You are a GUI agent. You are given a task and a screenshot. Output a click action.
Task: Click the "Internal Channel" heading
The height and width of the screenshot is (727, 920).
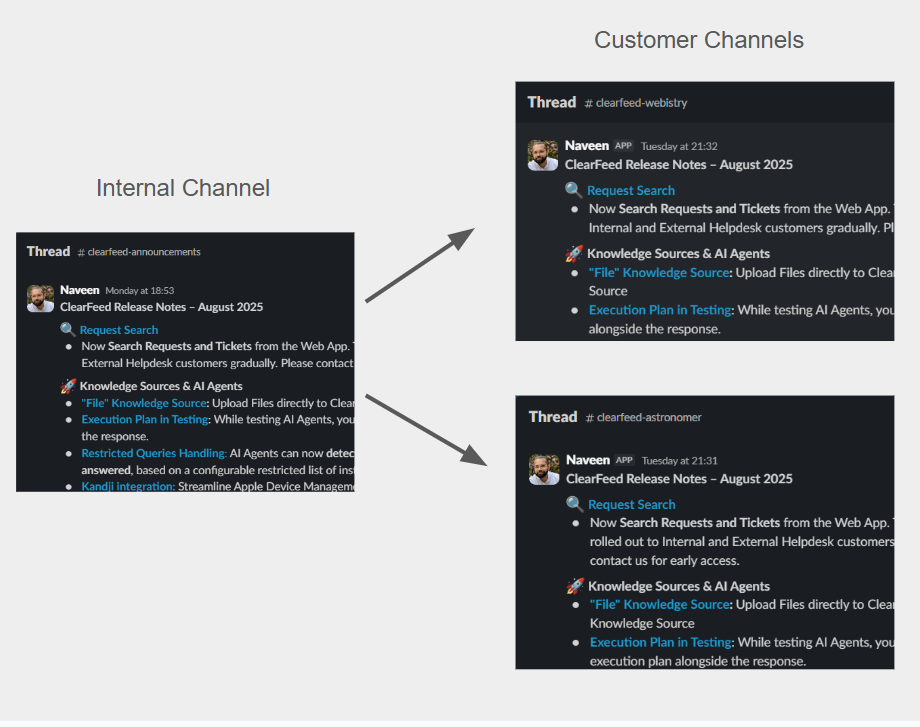pos(183,188)
